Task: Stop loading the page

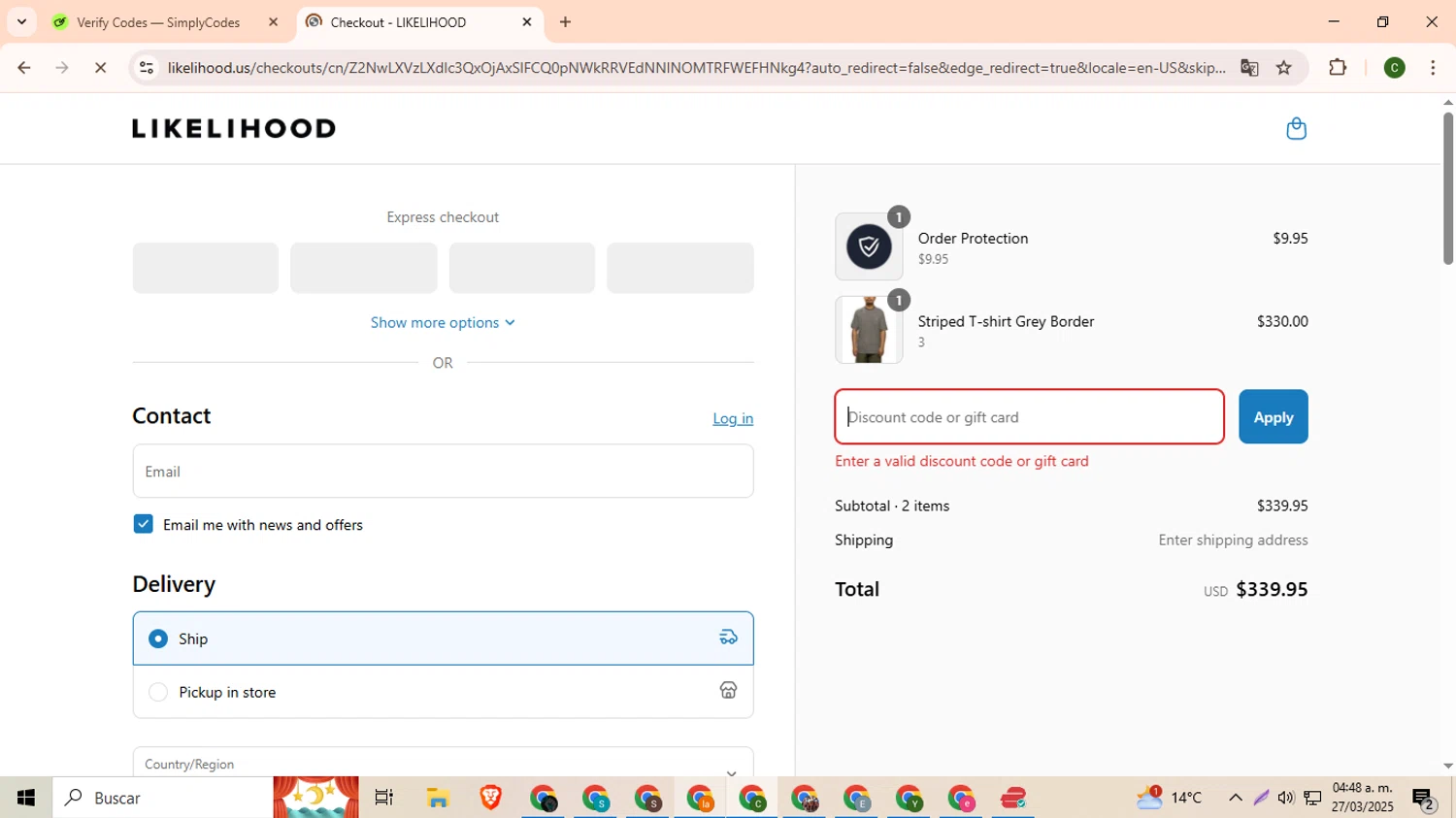Action: (101, 68)
